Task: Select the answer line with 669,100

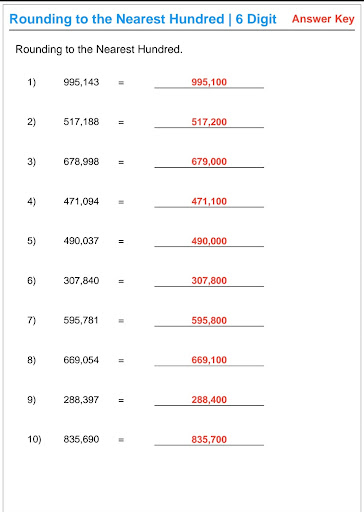Action: coord(209,360)
